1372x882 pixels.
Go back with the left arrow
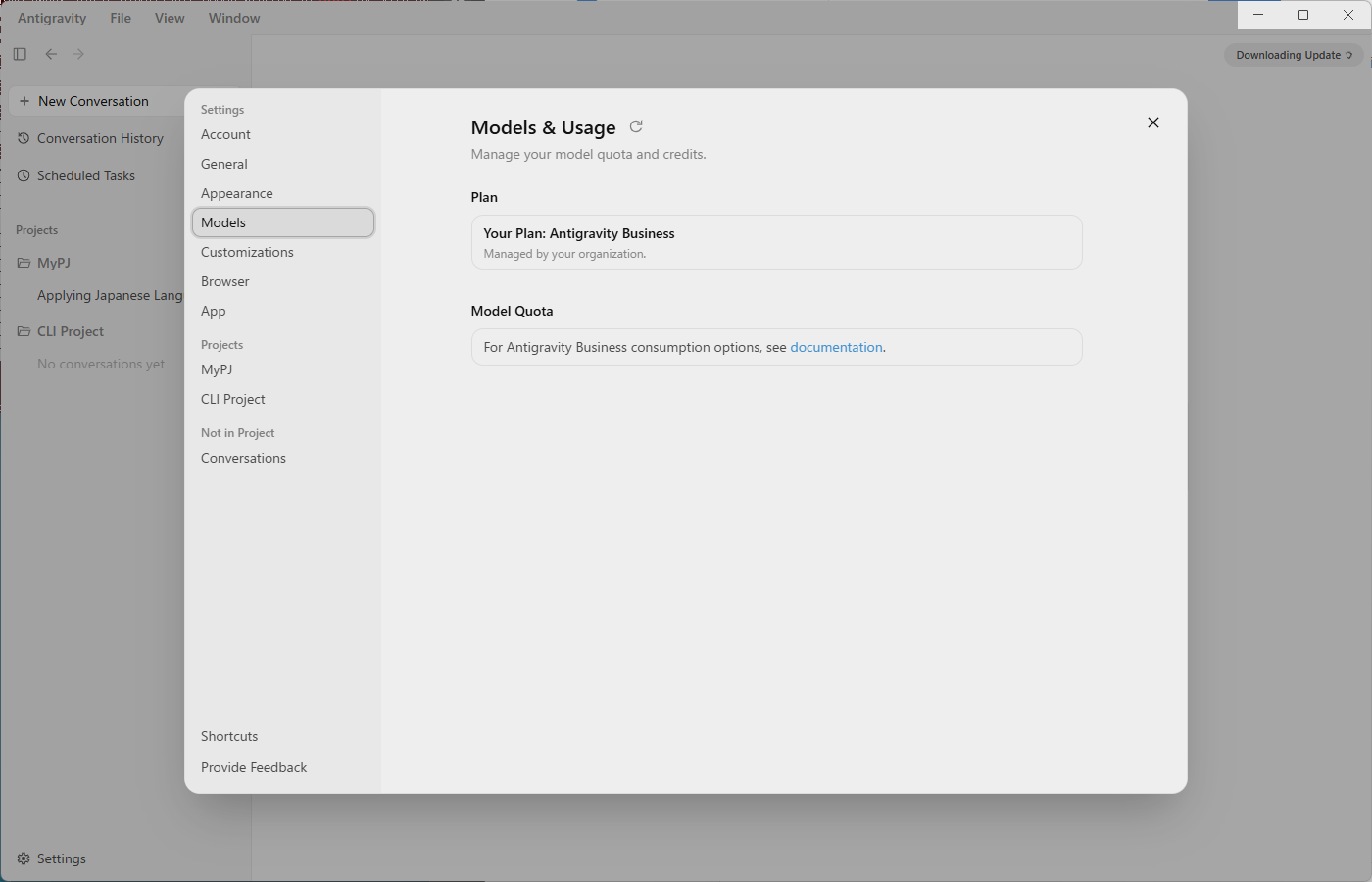coord(51,54)
